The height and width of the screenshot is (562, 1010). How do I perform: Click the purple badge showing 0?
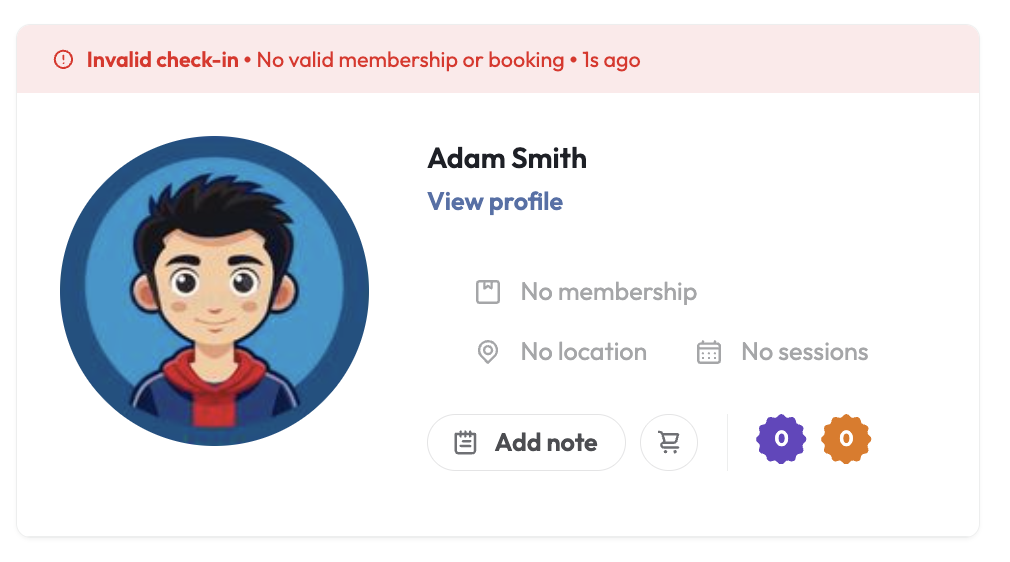point(781,439)
